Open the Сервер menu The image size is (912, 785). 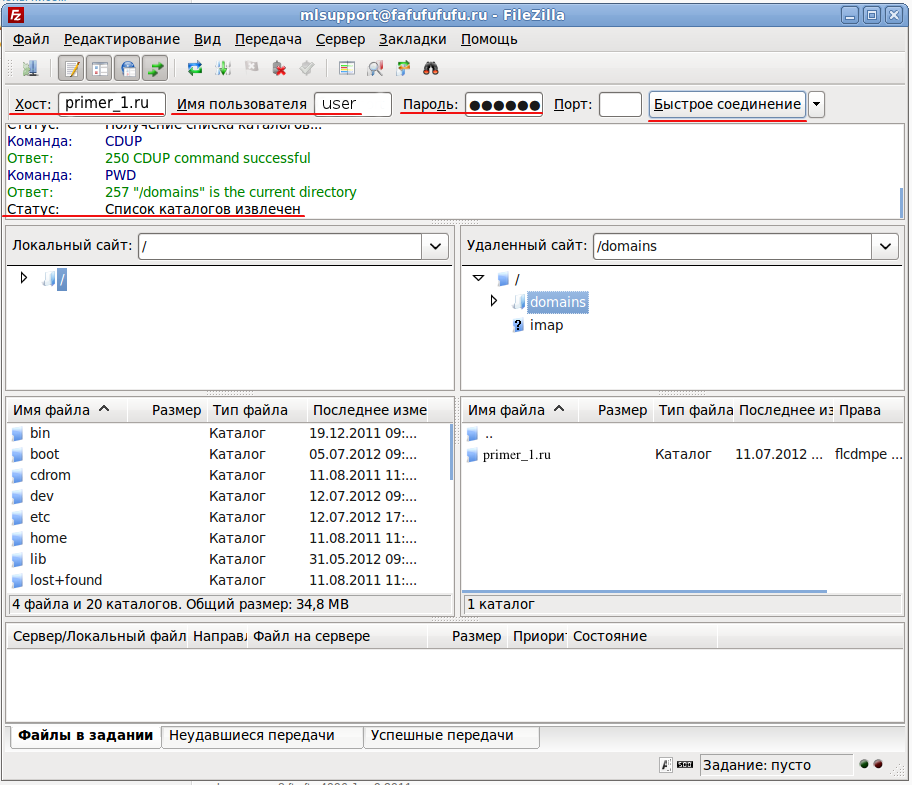pyautogui.click(x=340, y=39)
